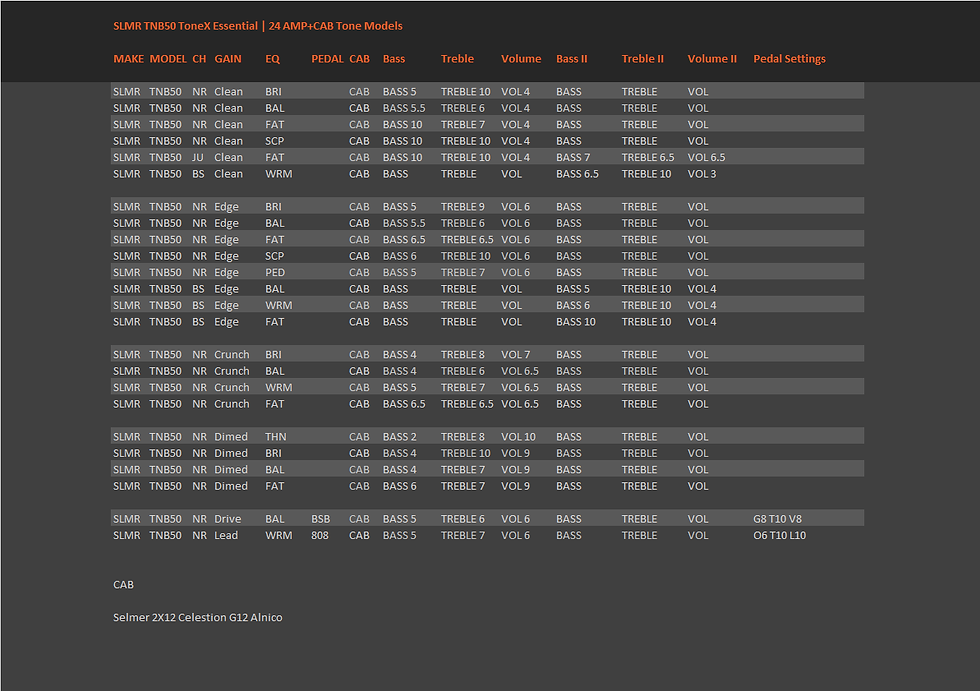The height and width of the screenshot is (691, 980).
Task: Click the MODEL column header
Action: click(x=168, y=59)
